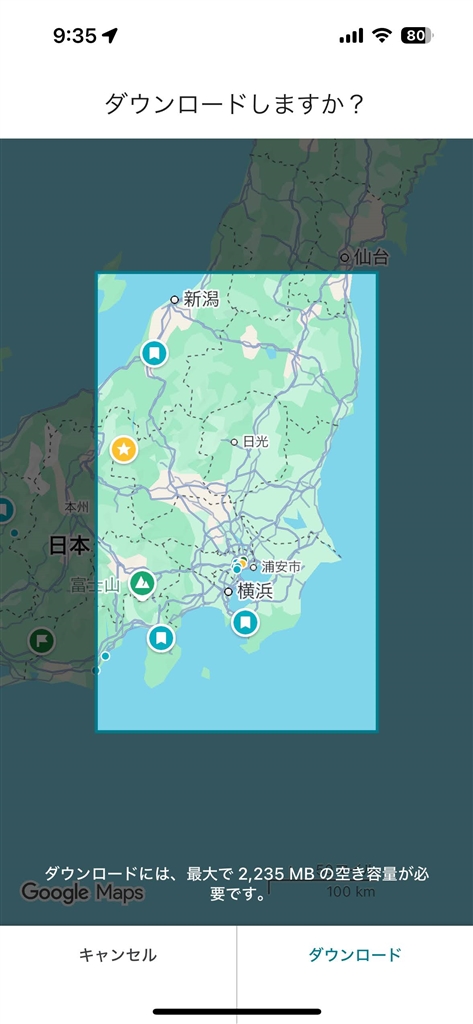Screen dimensions: 473x1024
Task: Tap the battery indicator showing 80
Action: (x=417, y=35)
